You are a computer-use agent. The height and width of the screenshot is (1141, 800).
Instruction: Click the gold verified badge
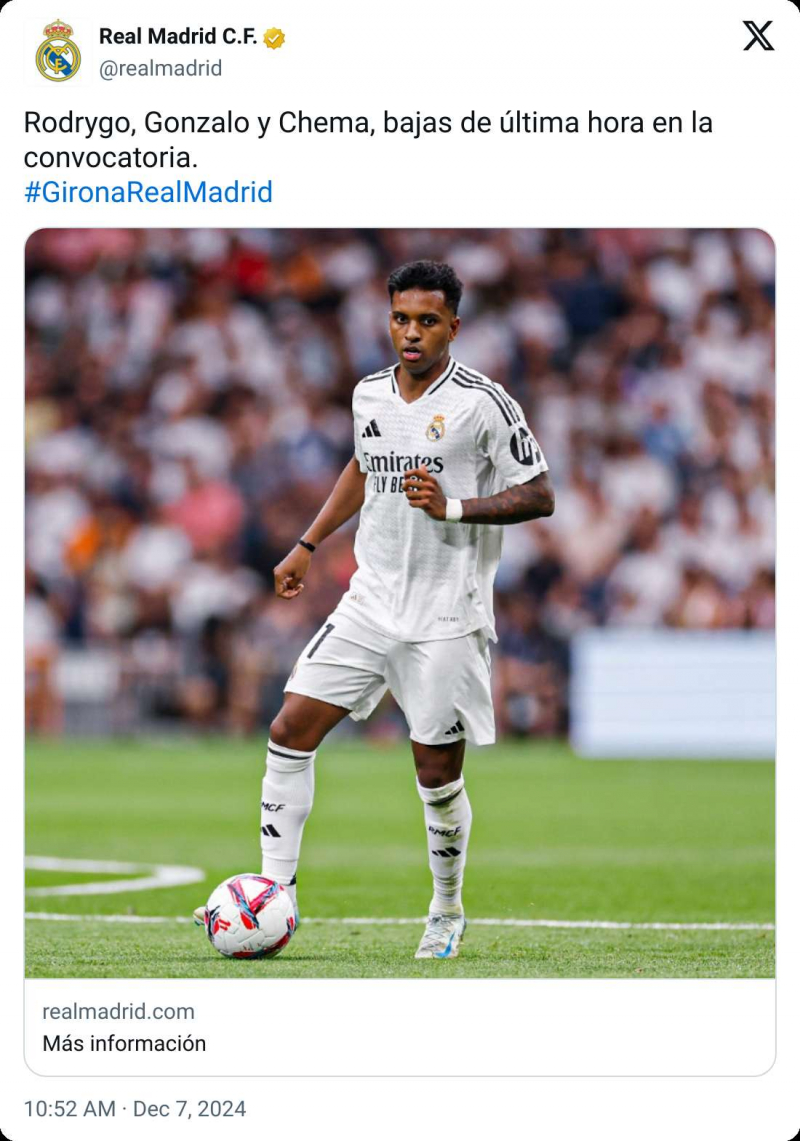(x=274, y=38)
